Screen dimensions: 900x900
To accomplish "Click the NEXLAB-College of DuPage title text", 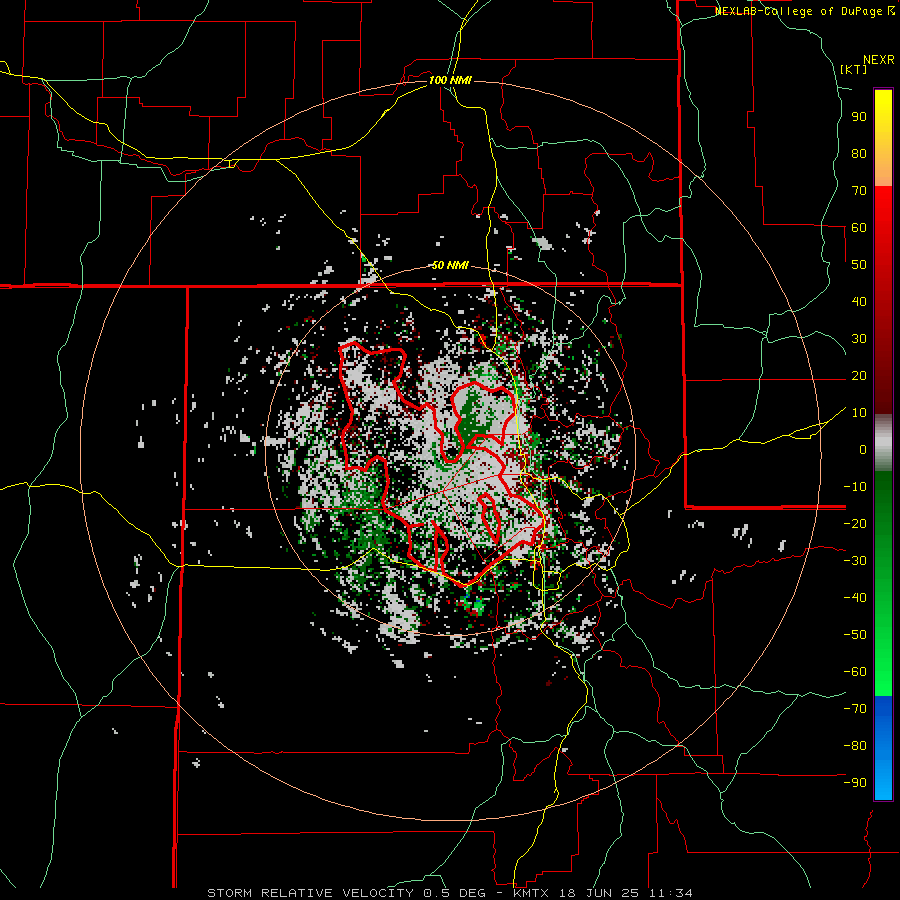I will [805, 11].
